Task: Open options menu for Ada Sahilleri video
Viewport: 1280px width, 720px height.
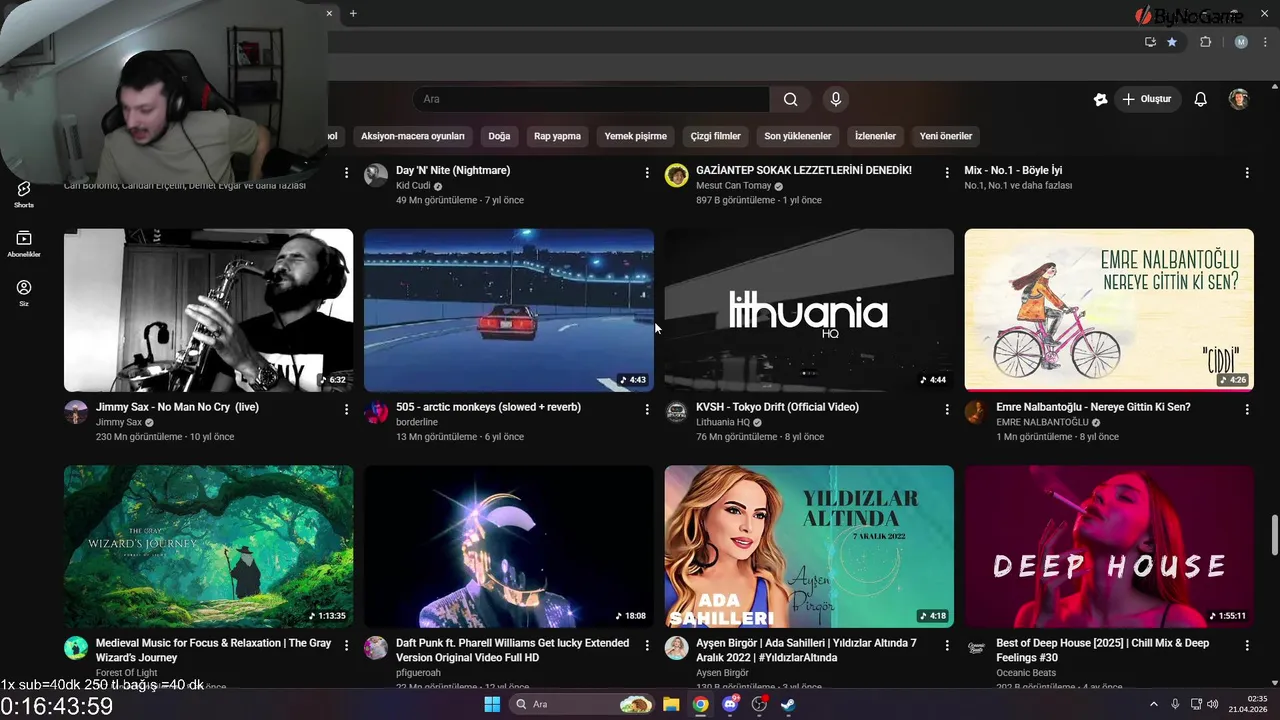Action: point(947,646)
